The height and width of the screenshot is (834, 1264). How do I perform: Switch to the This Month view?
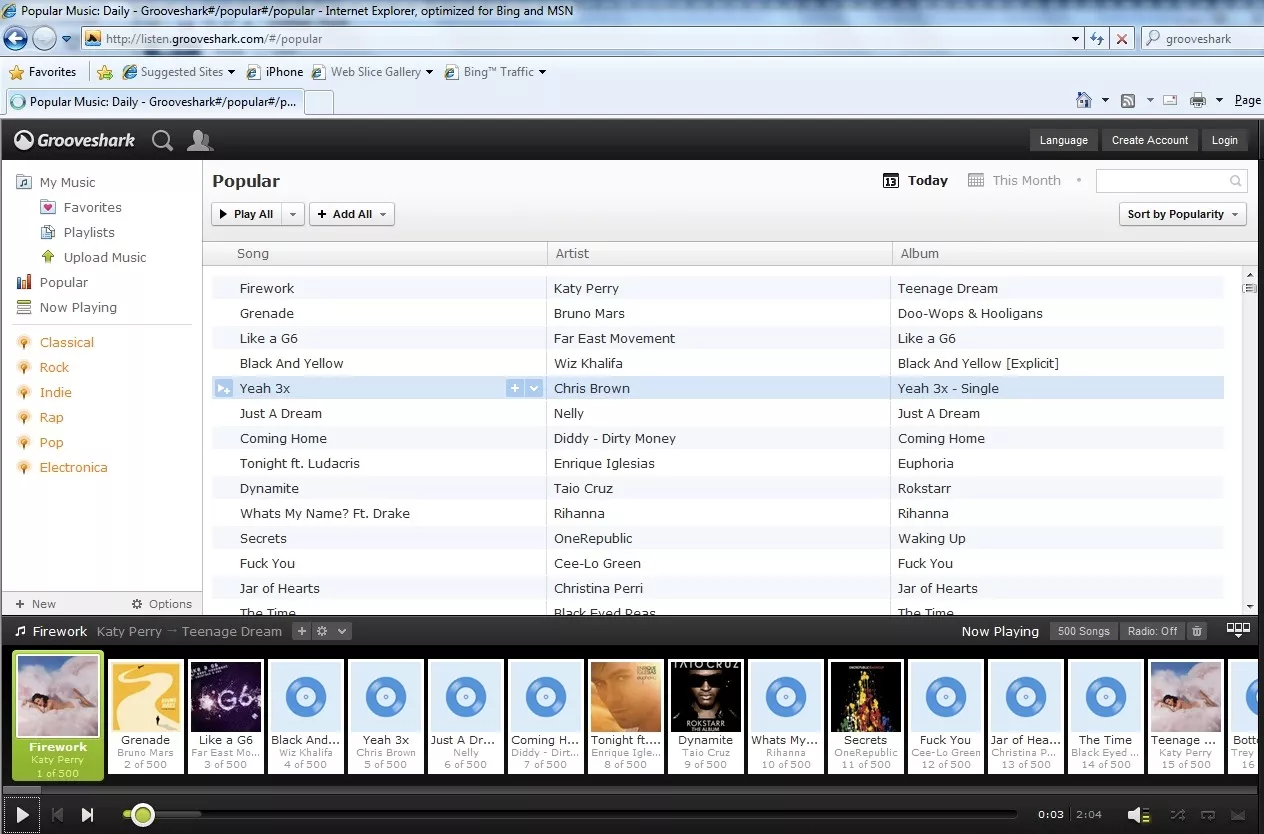click(1015, 181)
